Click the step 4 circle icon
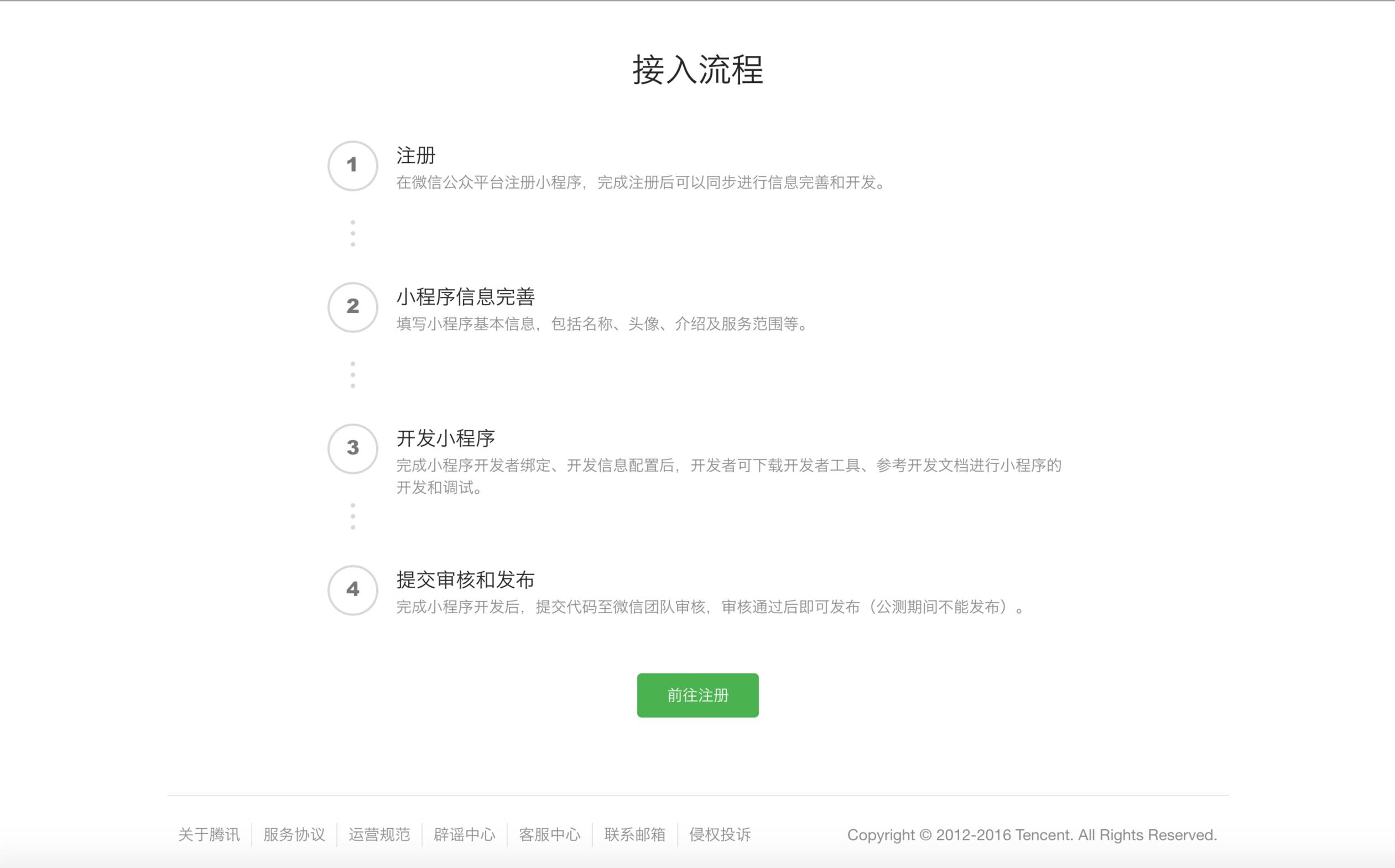Screen dimensions: 1395x868 pos(353,590)
